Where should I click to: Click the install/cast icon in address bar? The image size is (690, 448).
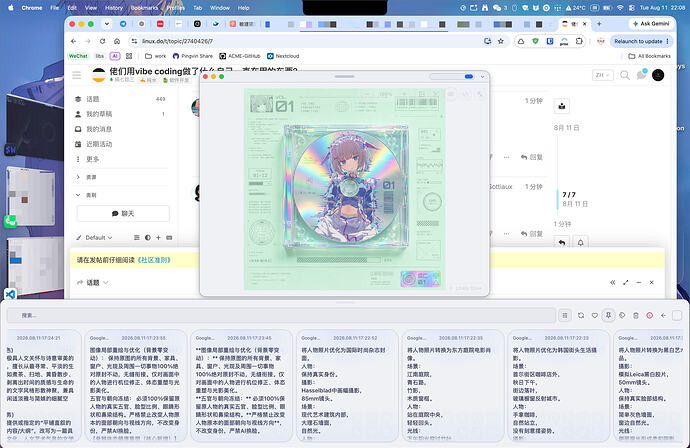[x=488, y=41]
